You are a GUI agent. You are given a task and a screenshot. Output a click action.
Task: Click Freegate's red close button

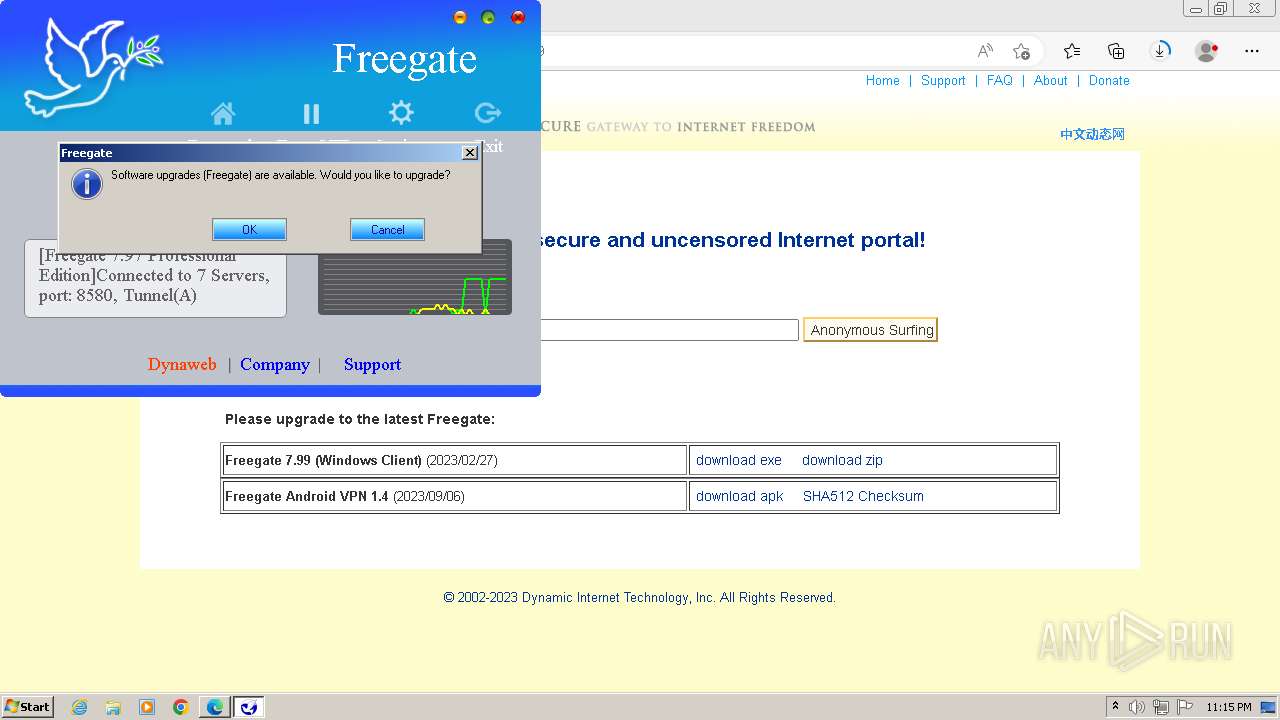pyautogui.click(x=518, y=17)
